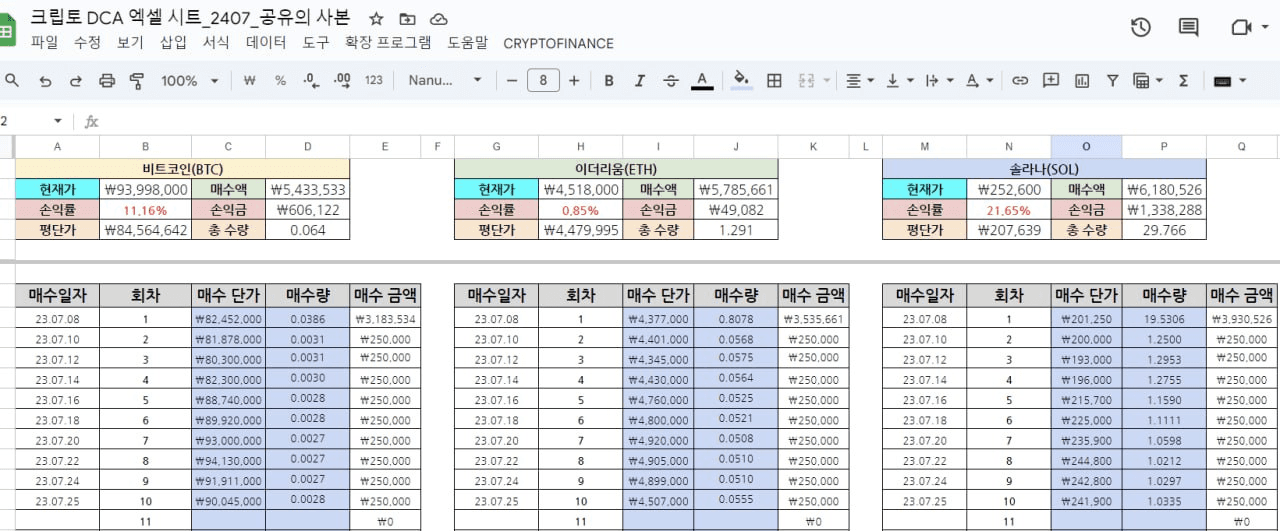Viewport: 1280px width, 531px height.
Task: Open the functions sigma menu
Action: [1183, 81]
